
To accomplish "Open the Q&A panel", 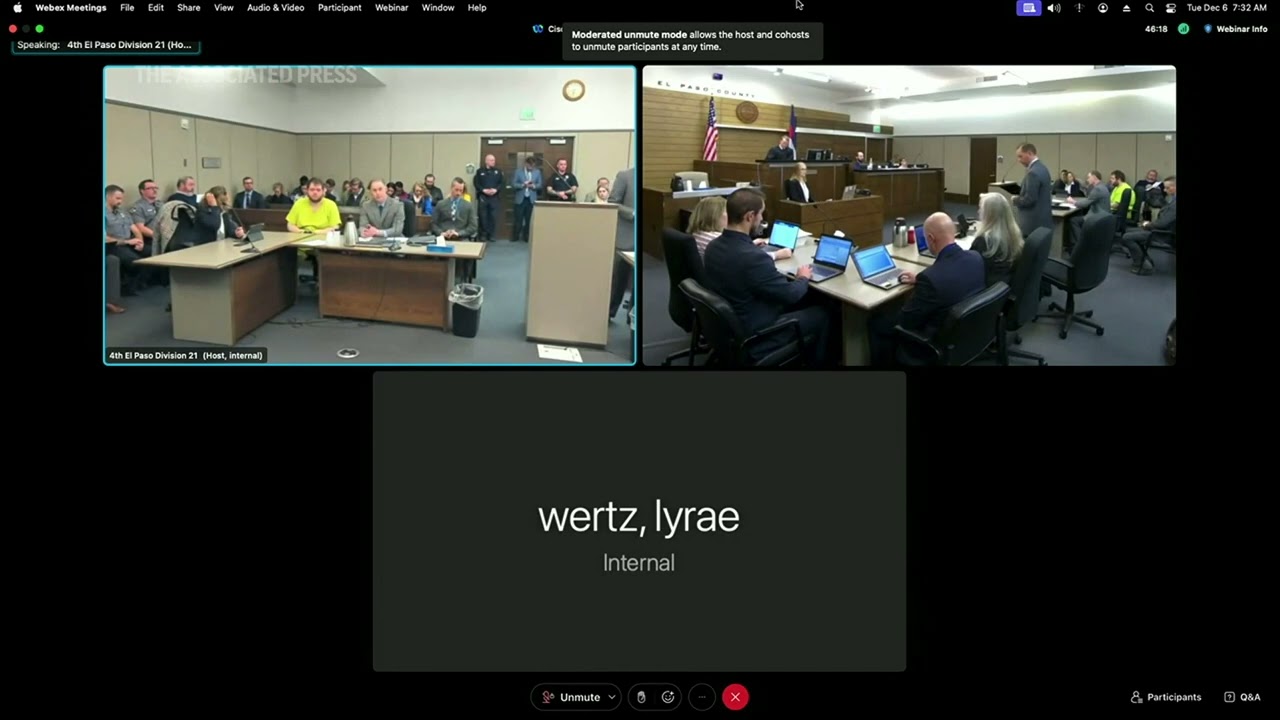I will pos(1243,697).
